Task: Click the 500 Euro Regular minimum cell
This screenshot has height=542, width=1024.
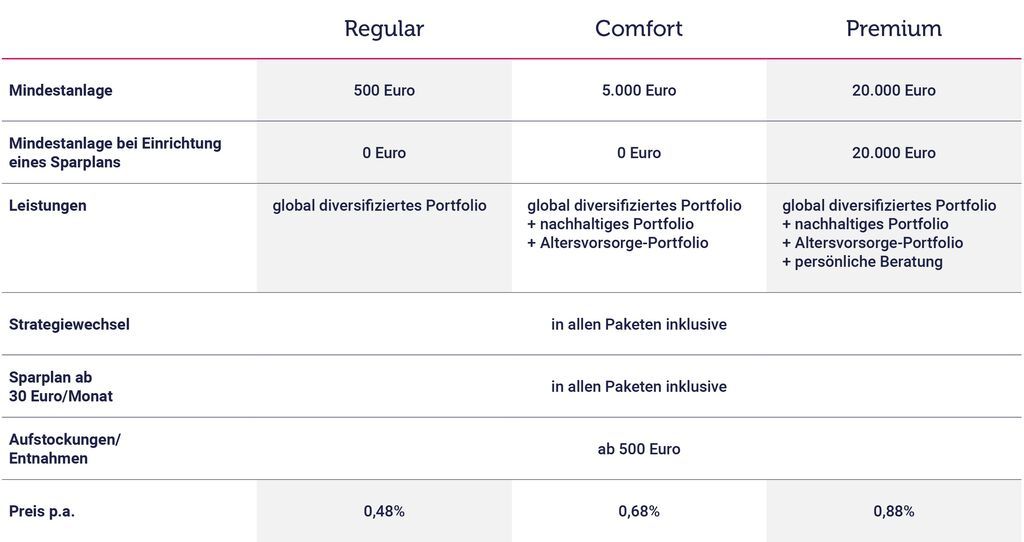Action: (384, 90)
